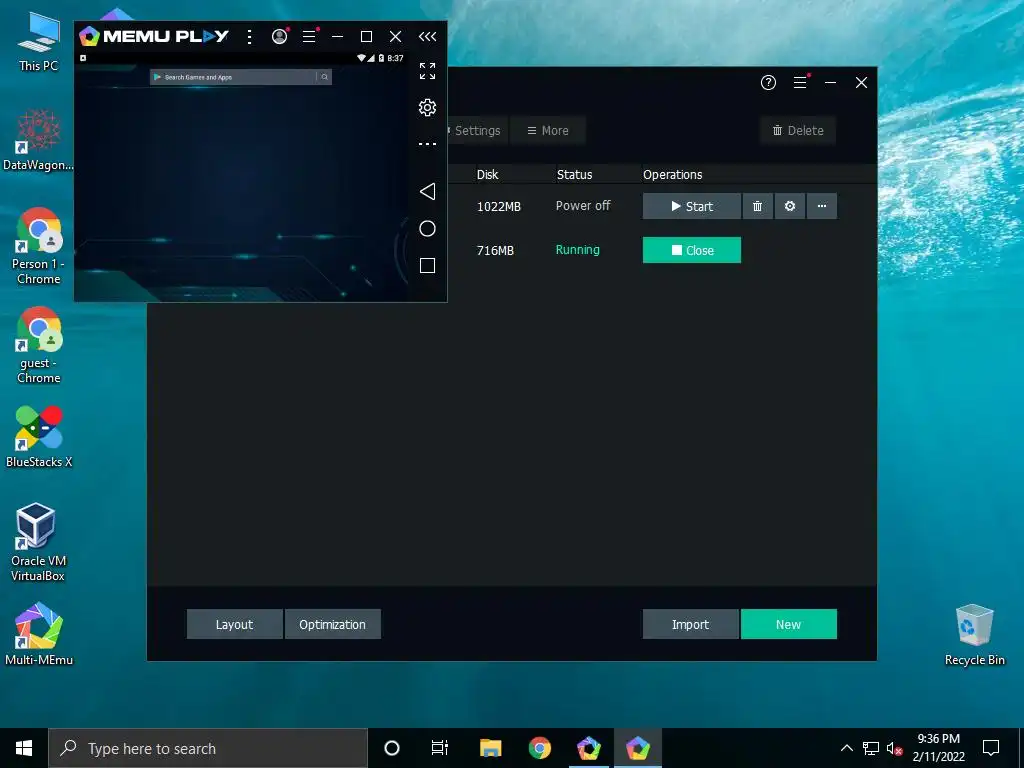Tap the Android Home circle button
The image size is (1024, 768).
click(427, 229)
